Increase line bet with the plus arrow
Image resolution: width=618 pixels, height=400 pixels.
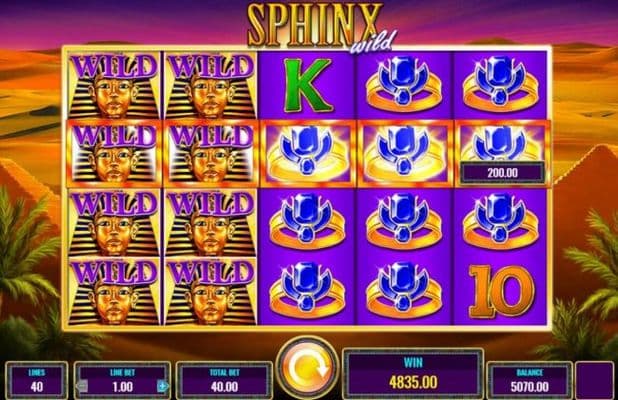(x=162, y=386)
